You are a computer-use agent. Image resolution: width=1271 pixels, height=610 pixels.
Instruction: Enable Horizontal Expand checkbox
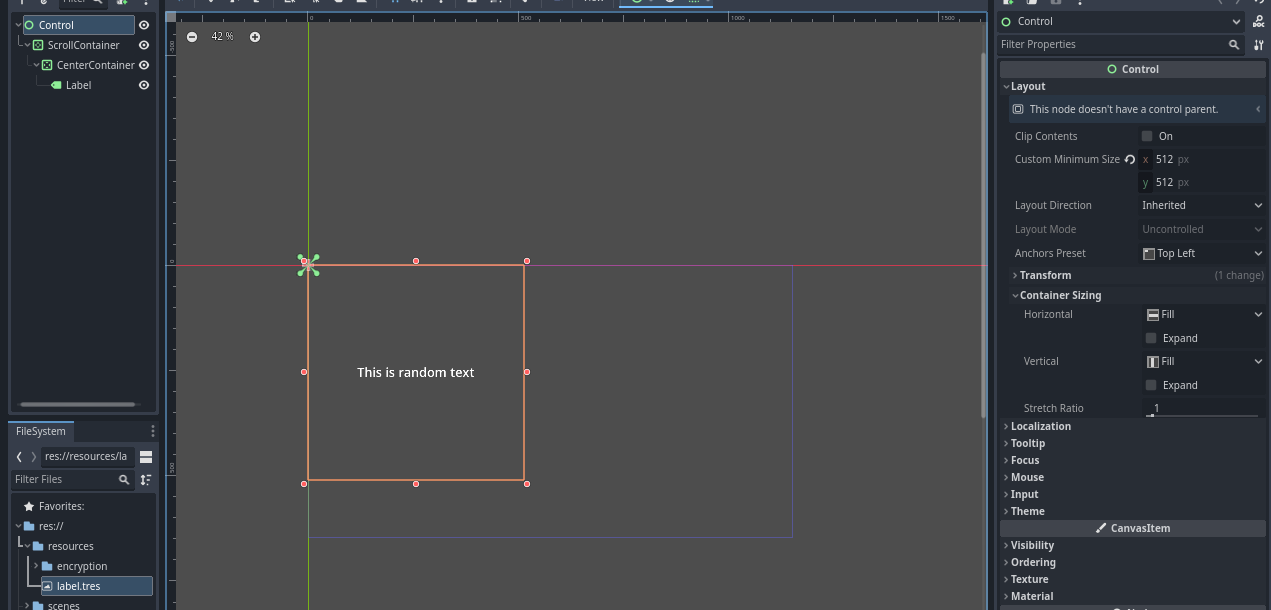(1151, 338)
